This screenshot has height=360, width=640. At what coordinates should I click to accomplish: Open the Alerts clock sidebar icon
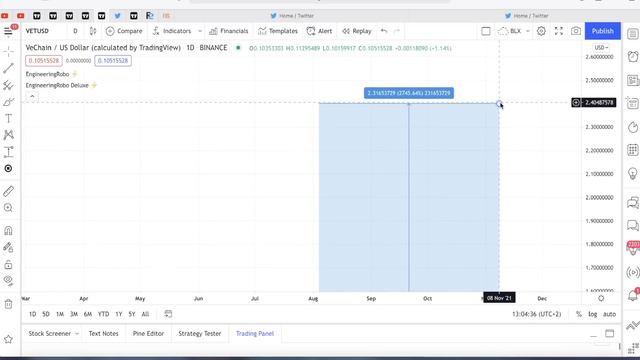tap(633, 57)
